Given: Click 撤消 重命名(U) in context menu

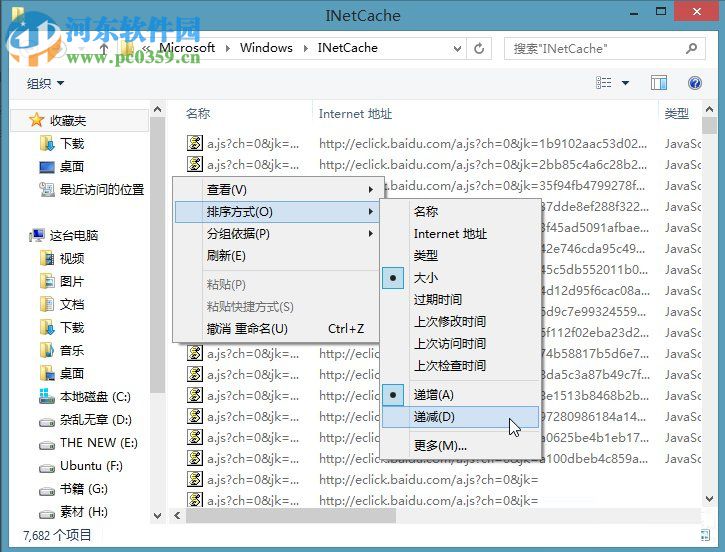Looking at the screenshot, I should tap(276, 329).
